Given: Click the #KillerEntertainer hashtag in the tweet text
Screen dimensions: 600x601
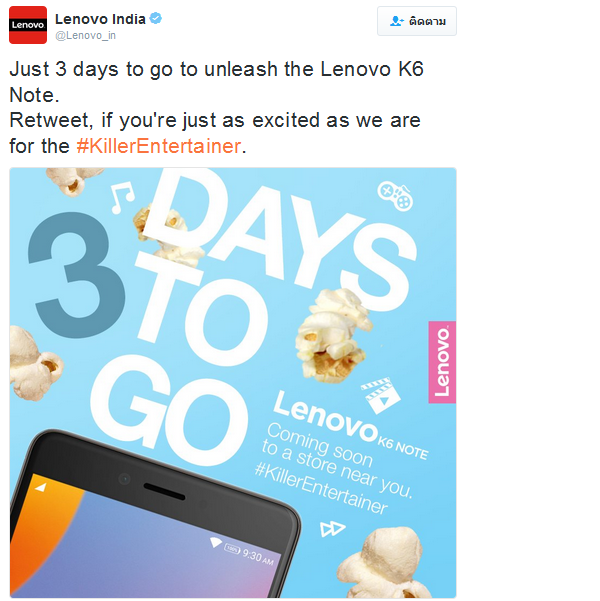Looking at the screenshot, I should point(159,146).
